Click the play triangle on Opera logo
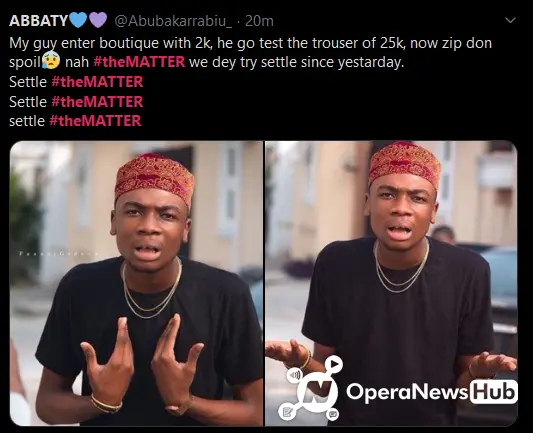Screen dimensions: 533x433 (334, 364)
